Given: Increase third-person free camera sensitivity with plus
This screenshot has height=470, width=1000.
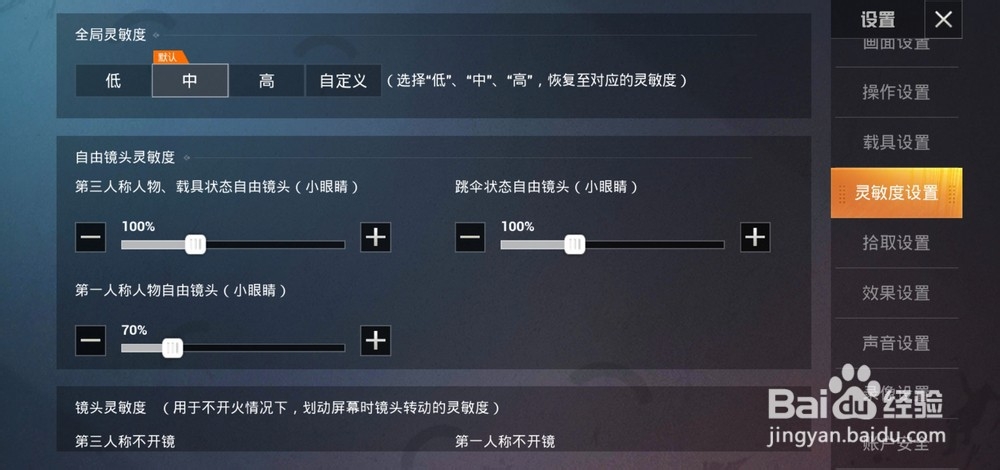Looking at the screenshot, I should [376, 237].
